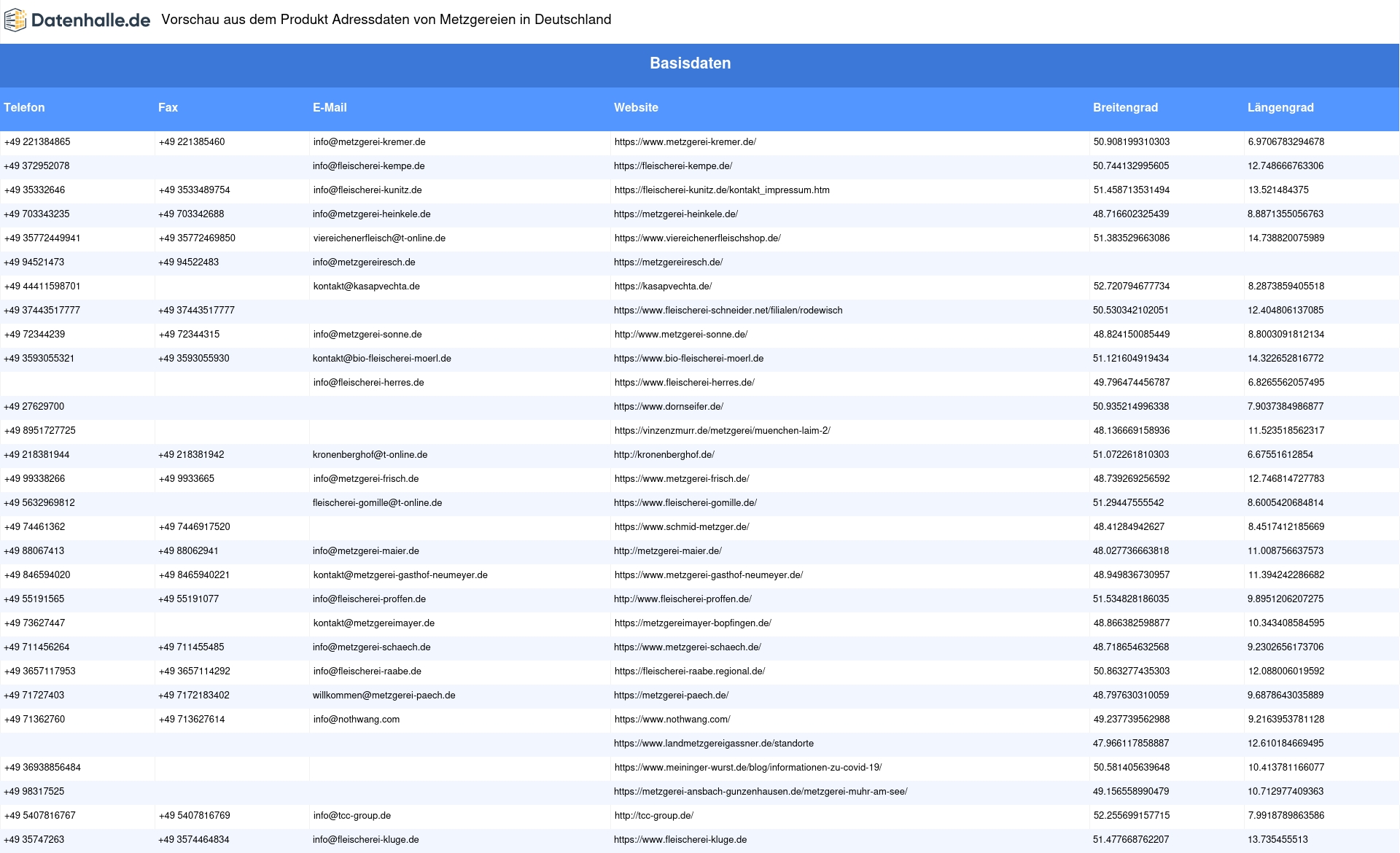Click the Website column header
Viewport: 1400px width, 853px height.
[636, 107]
